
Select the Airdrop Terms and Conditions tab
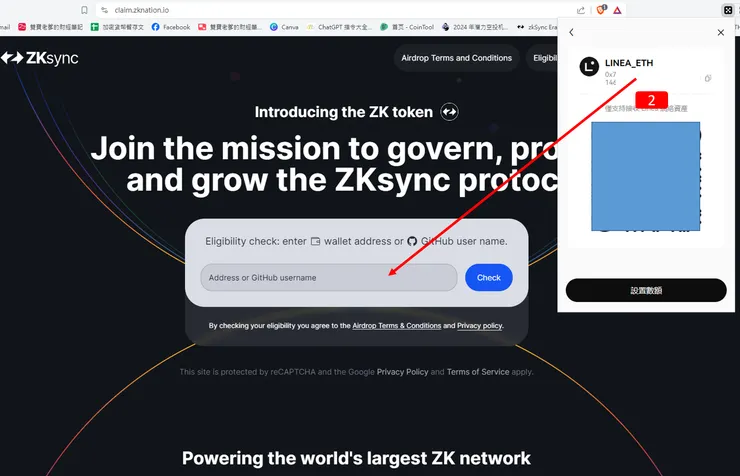[456, 58]
